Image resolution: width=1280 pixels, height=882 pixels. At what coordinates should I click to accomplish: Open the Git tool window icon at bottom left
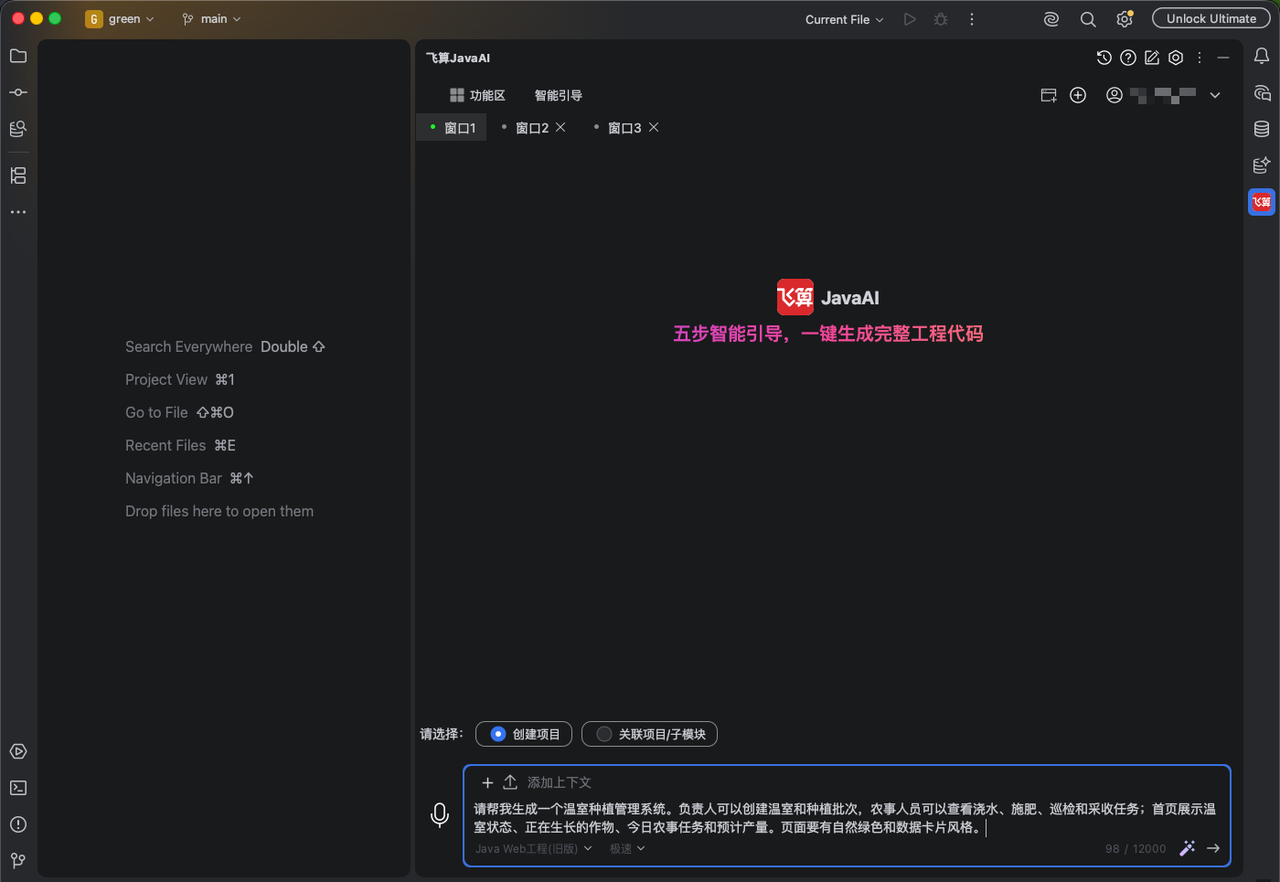click(x=18, y=860)
